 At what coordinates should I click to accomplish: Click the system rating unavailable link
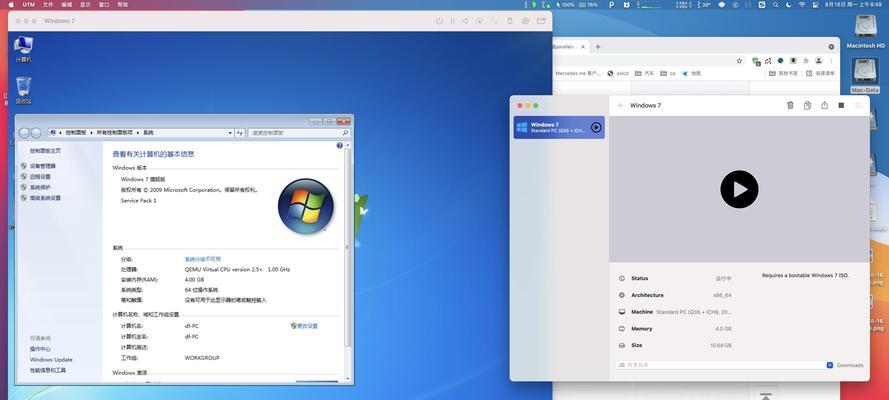tap(203, 259)
